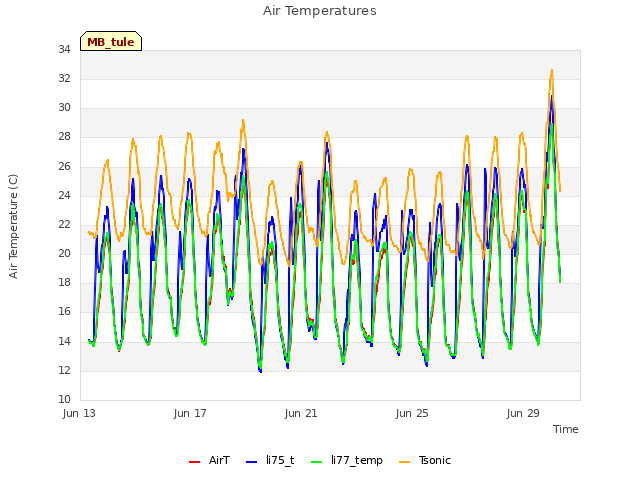The width and height of the screenshot is (640, 480).
Task: Click the 30 y-axis tick label
Action: [x=64, y=108]
